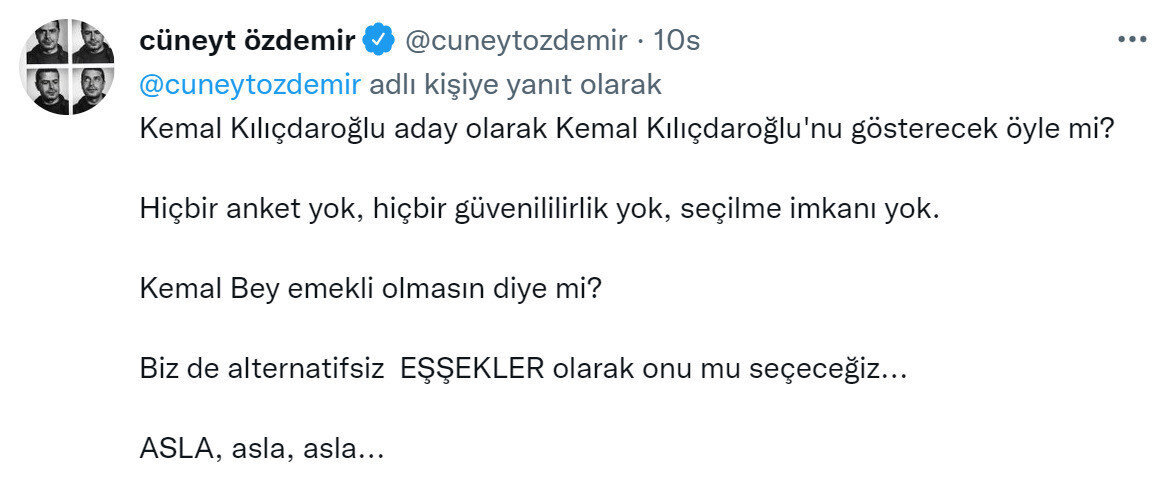Click the top-right photo in the avatar
Image resolution: width=1173 pixels, height=483 pixels.
click(91, 42)
